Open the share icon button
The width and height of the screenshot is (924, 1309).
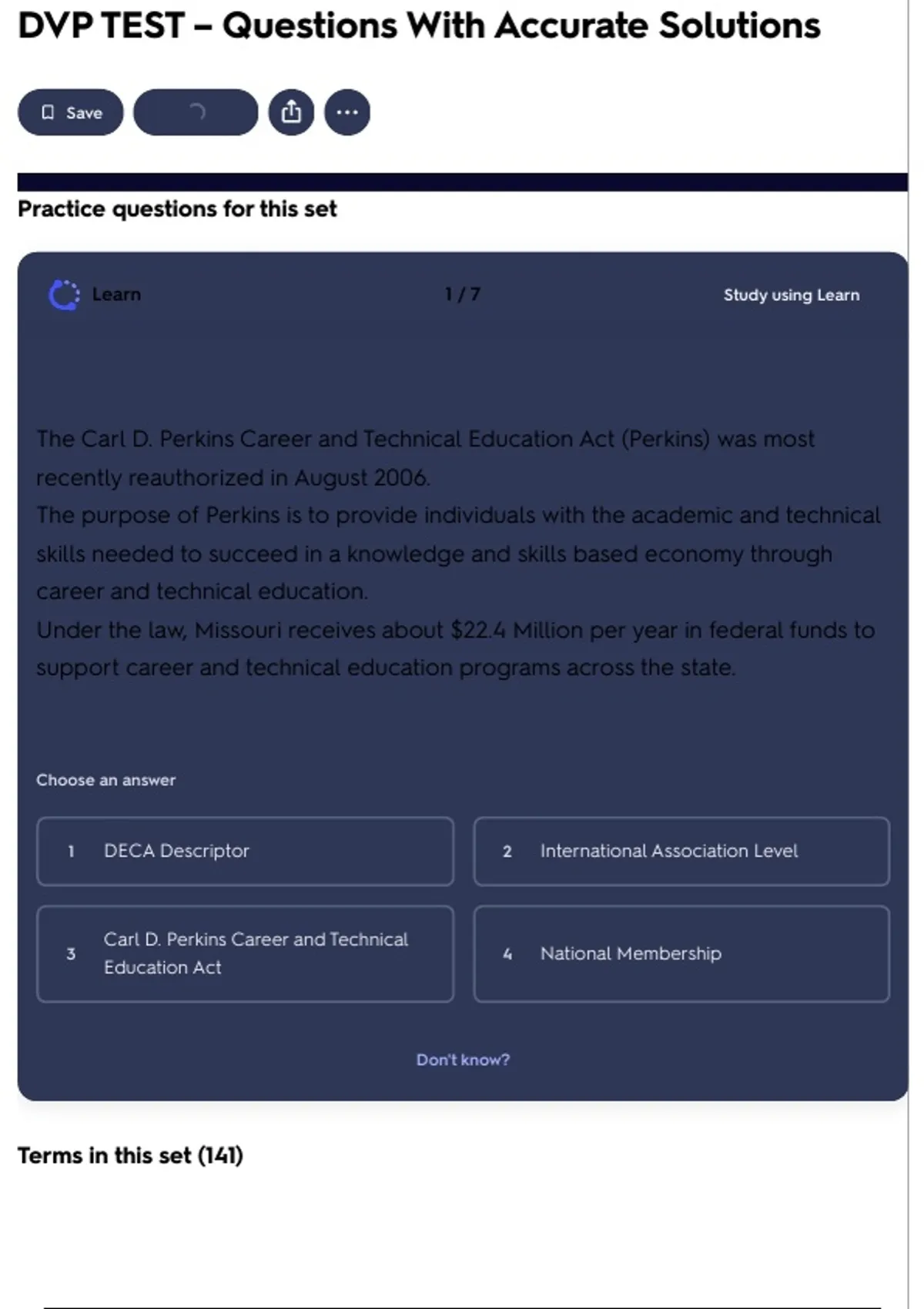[x=291, y=112]
